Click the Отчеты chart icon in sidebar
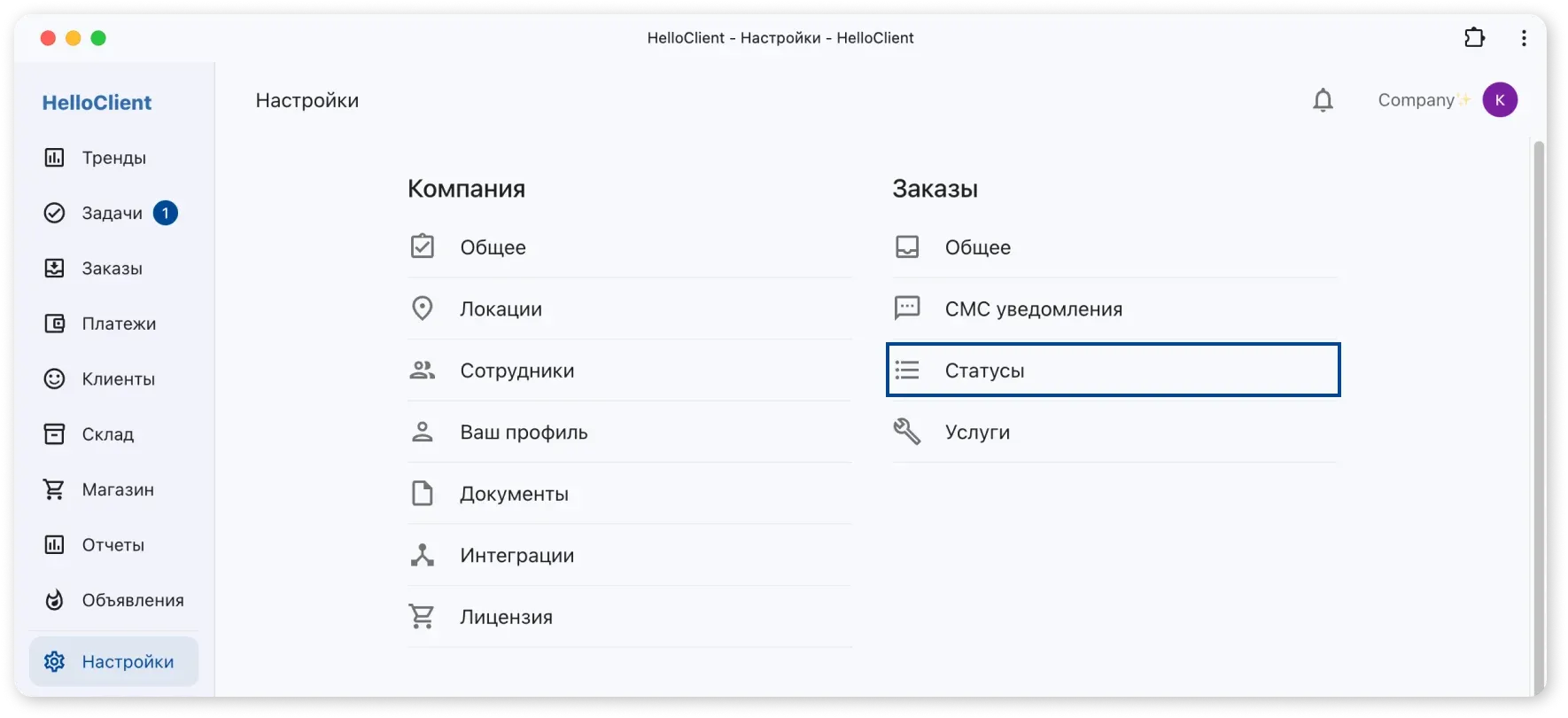 tap(54, 545)
